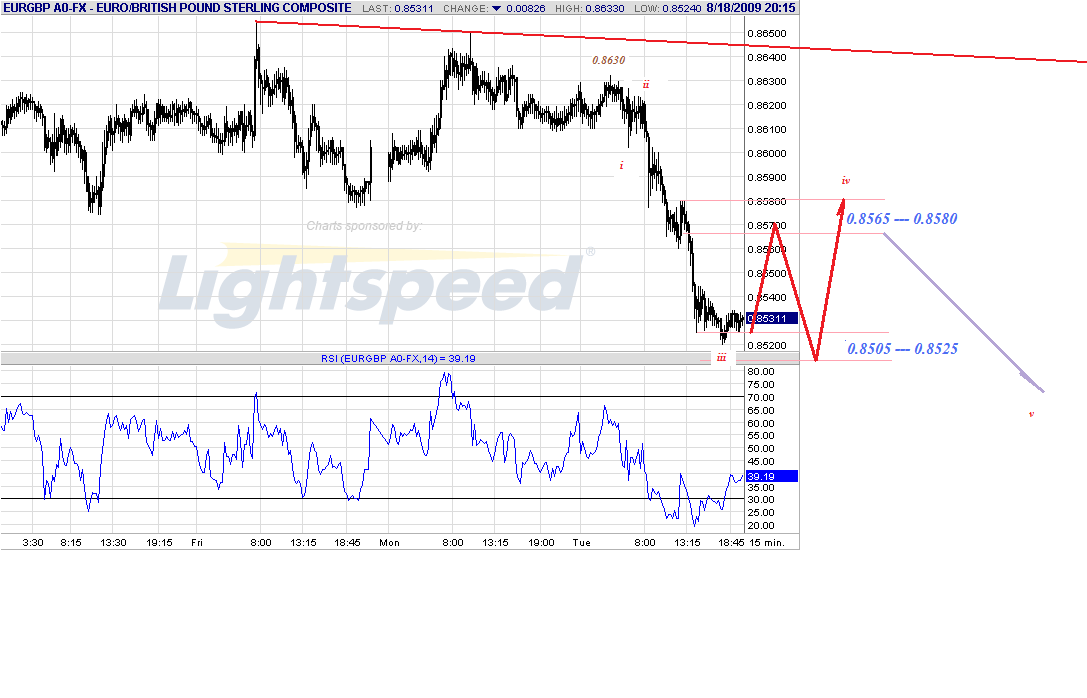Image resolution: width=1087 pixels, height=698 pixels.
Task: Click the 8:15 time axis label
Action: (71, 542)
